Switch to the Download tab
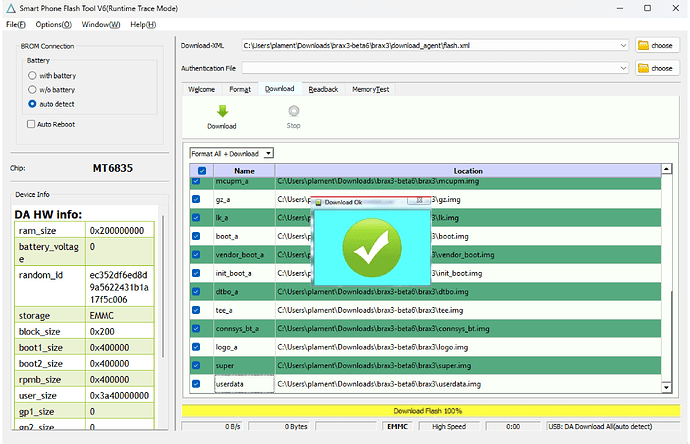The image size is (690, 444). (x=279, y=88)
